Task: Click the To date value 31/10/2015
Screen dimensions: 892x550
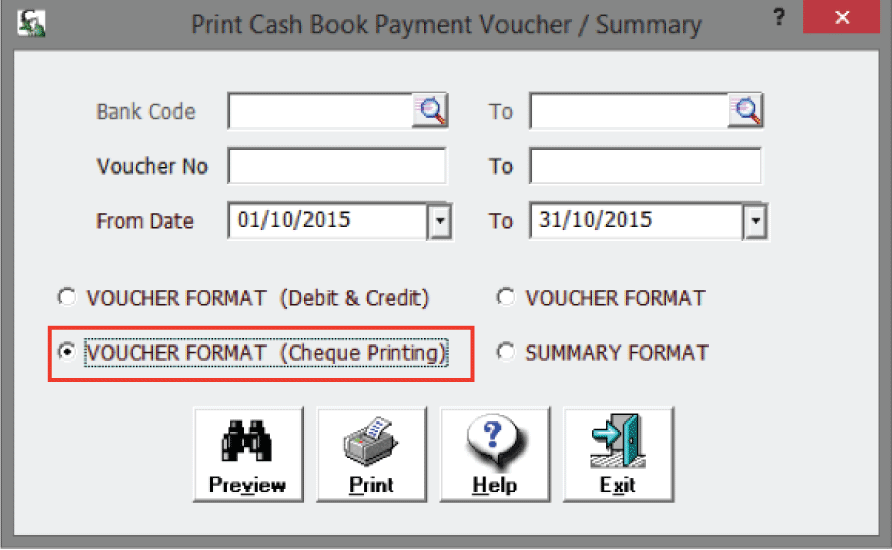Action: click(595, 220)
